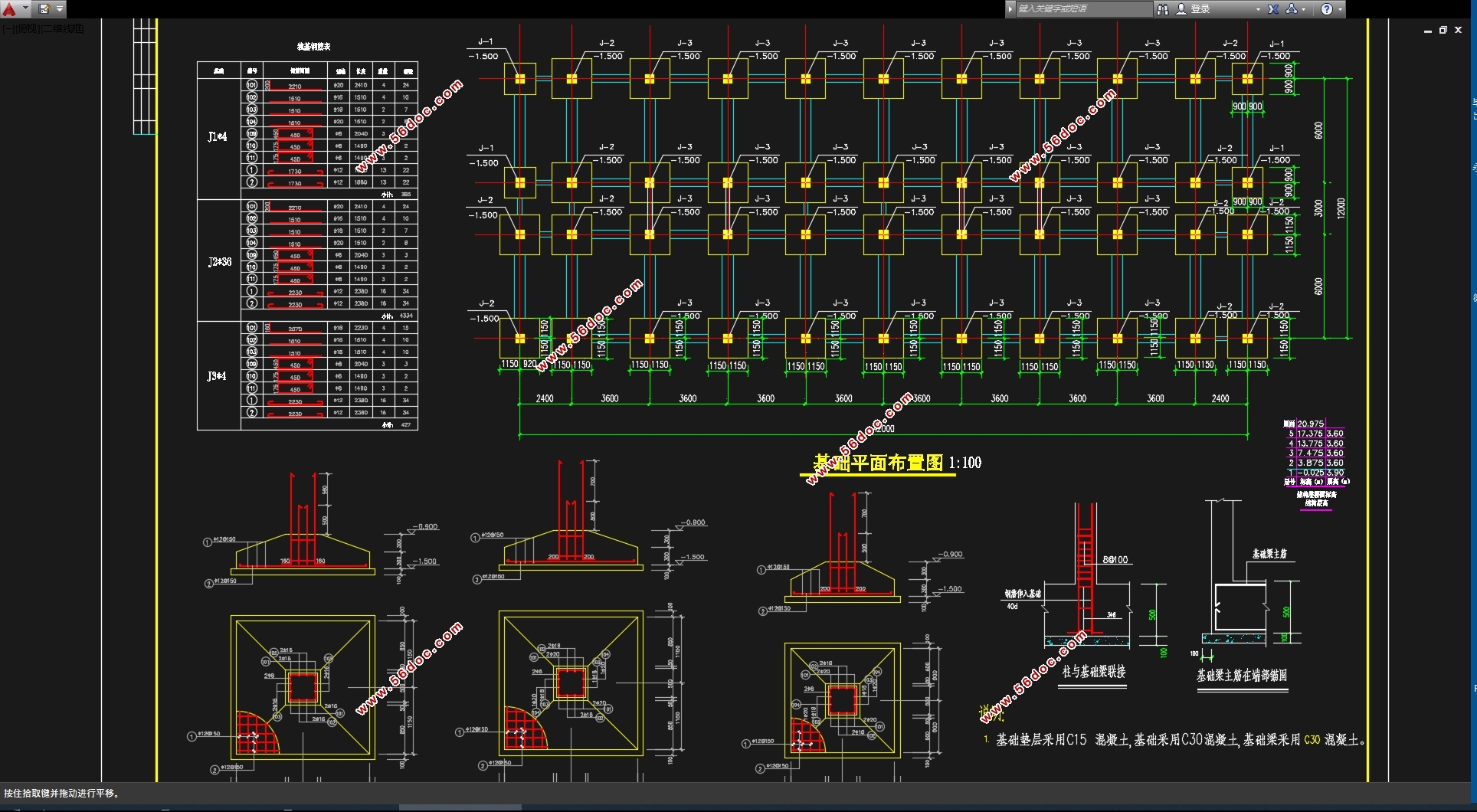Image resolution: width=1477 pixels, height=812 pixels.
Task: Click elevation value 17.375
Action: pos(1311,434)
